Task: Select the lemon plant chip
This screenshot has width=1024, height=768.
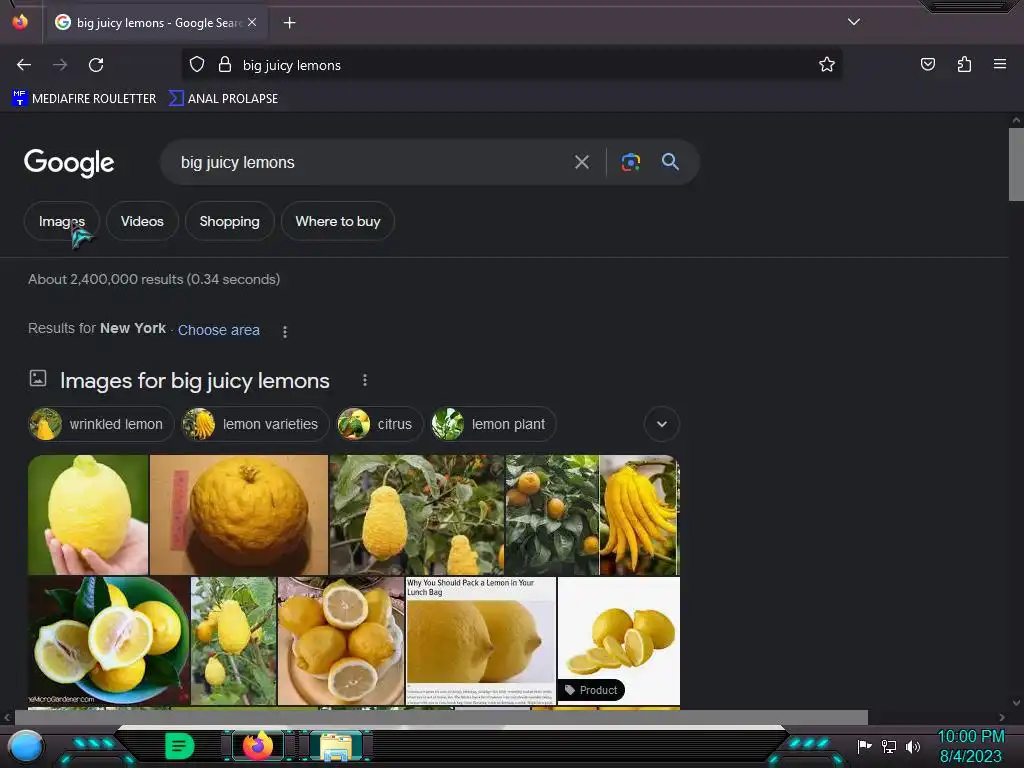Action: pyautogui.click(x=493, y=424)
